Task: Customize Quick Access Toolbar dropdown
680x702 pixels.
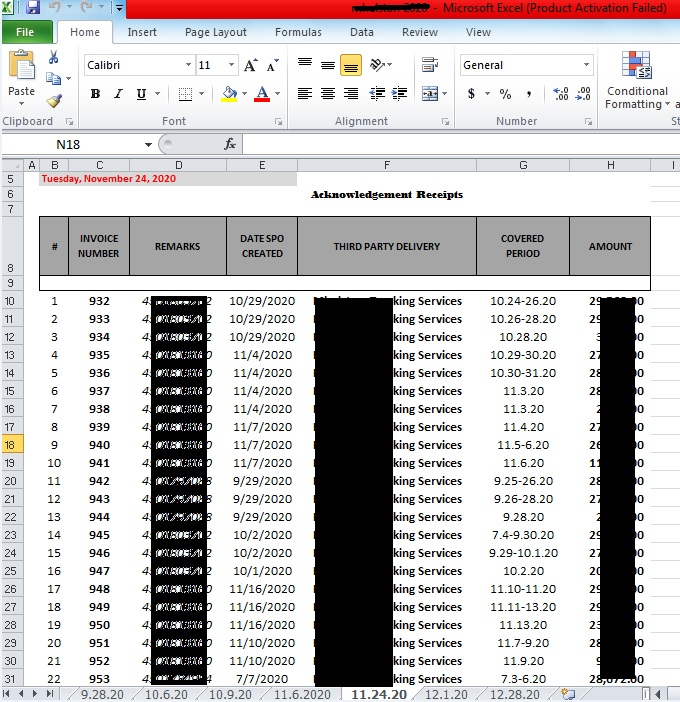Action: [x=119, y=8]
